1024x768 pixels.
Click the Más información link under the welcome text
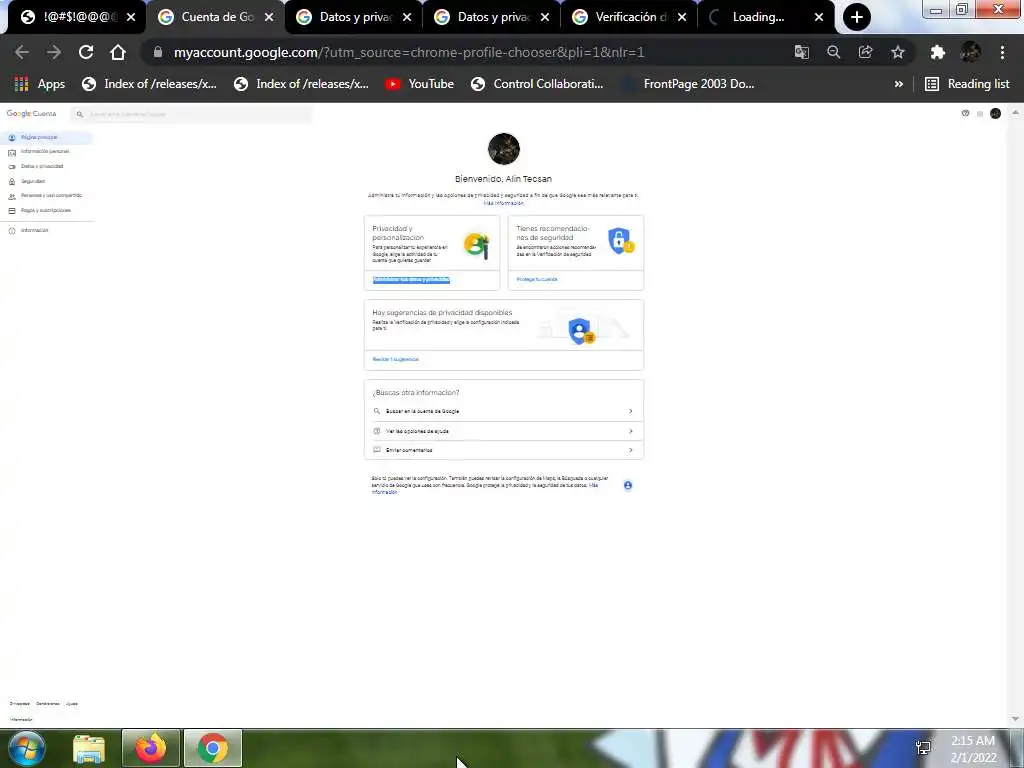coord(504,203)
